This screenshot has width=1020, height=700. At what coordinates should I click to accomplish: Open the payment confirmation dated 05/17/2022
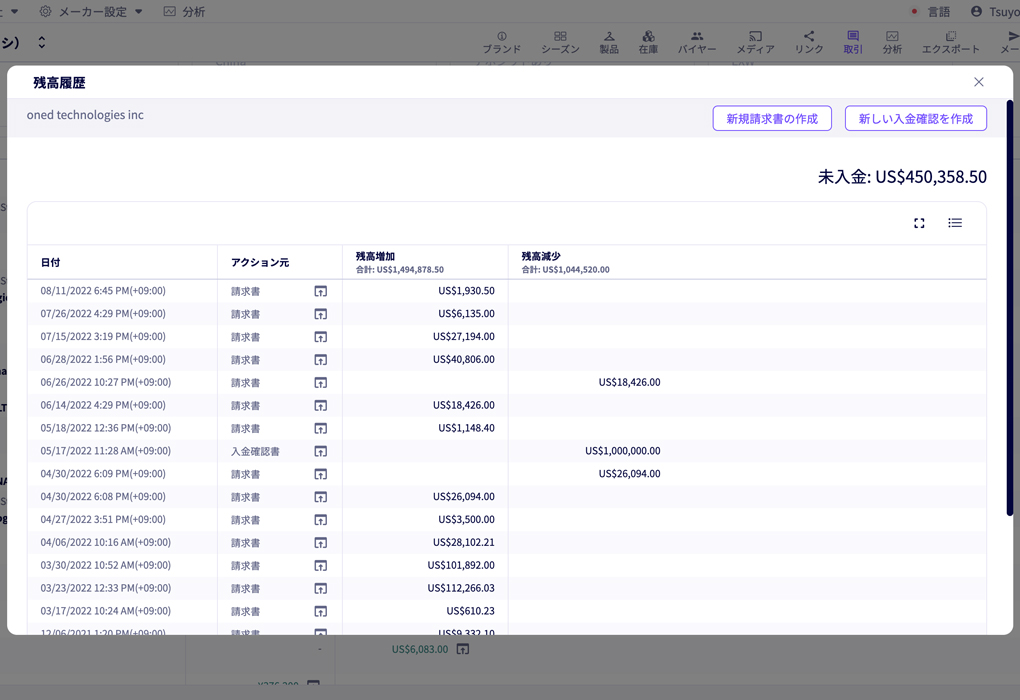coord(321,451)
